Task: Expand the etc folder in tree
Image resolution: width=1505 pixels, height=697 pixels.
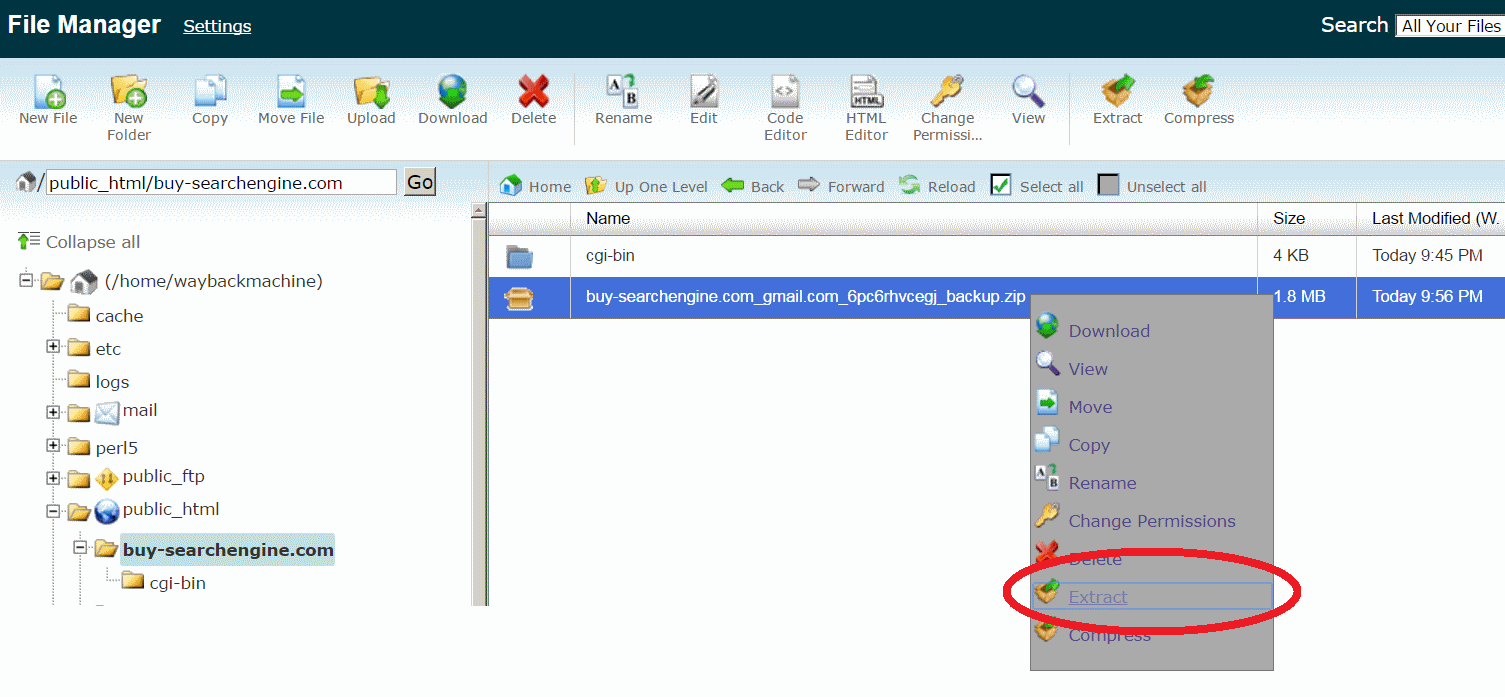Action: click(53, 347)
